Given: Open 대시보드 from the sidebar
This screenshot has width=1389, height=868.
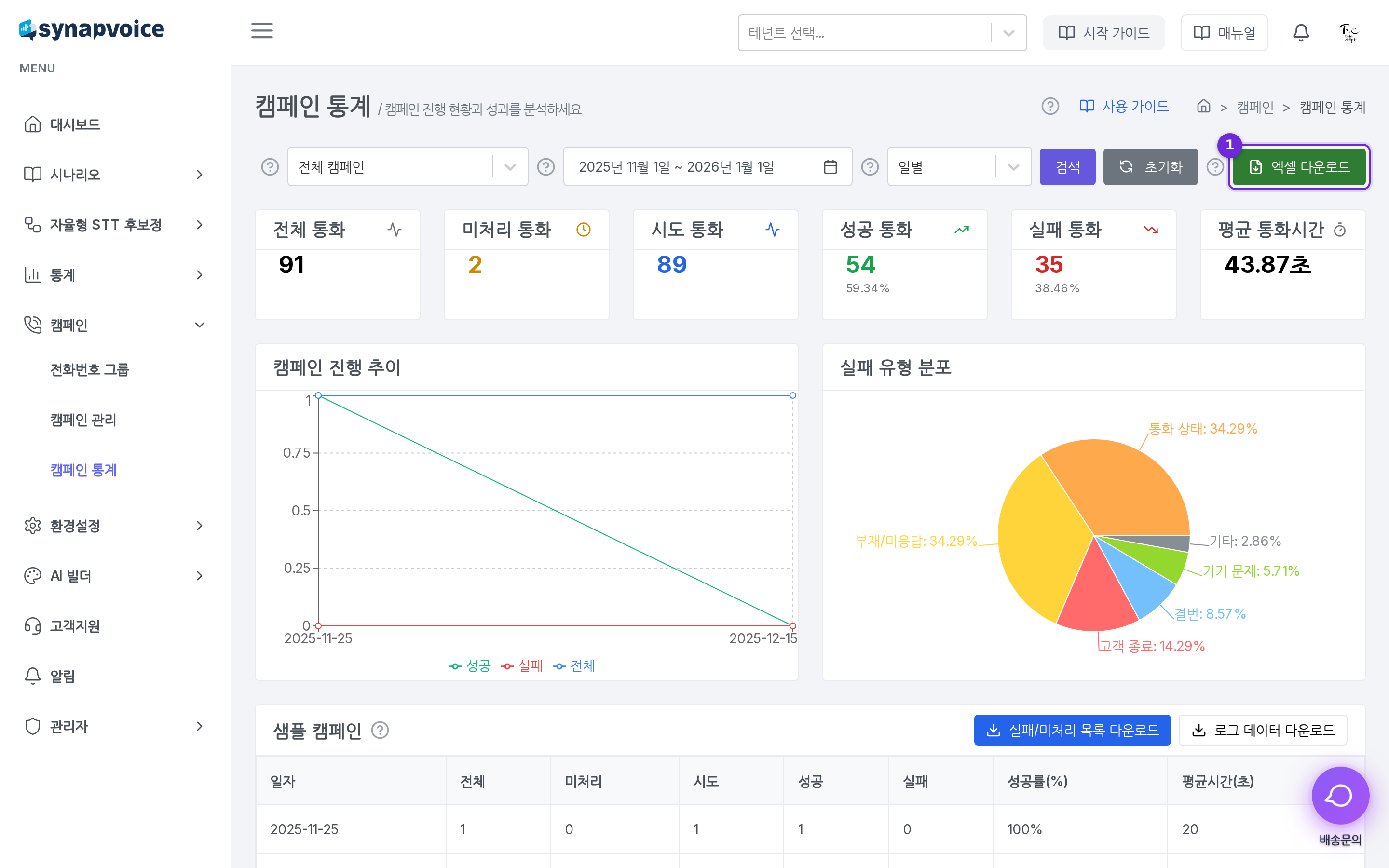Looking at the screenshot, I should [115, 124].
